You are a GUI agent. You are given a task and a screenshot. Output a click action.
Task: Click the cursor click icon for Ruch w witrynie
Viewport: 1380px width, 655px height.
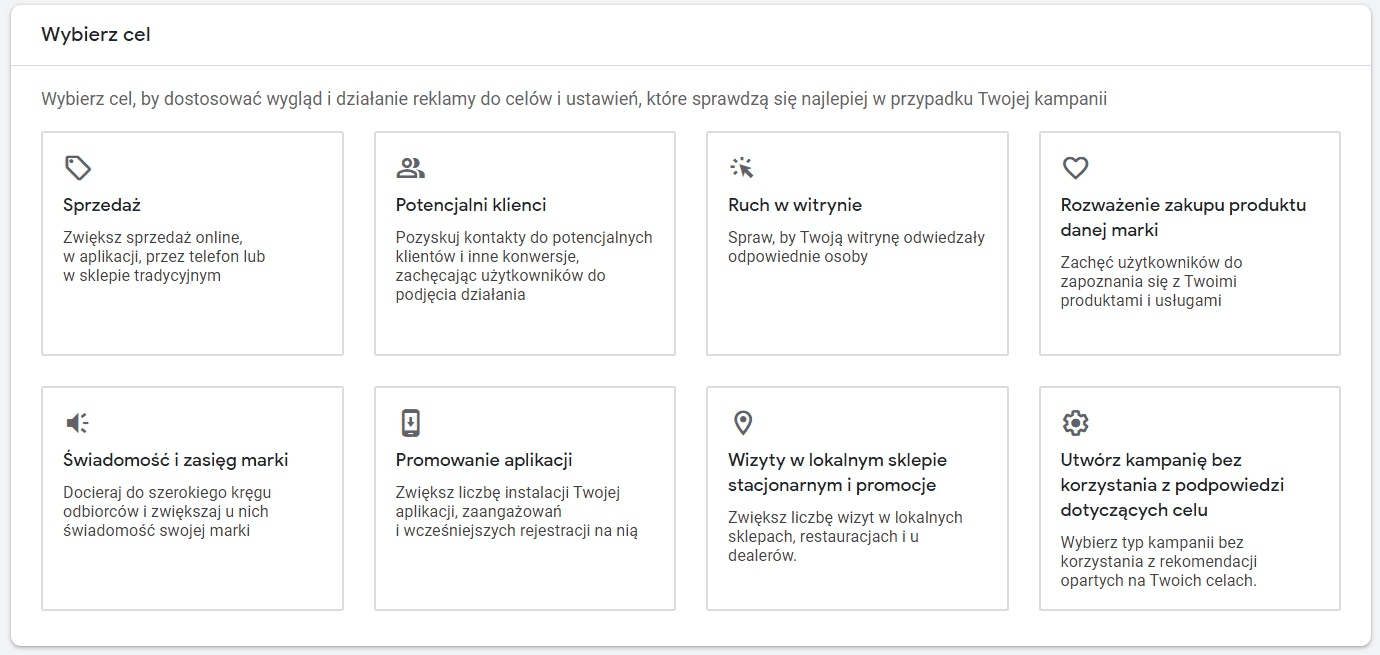[742, 167]
